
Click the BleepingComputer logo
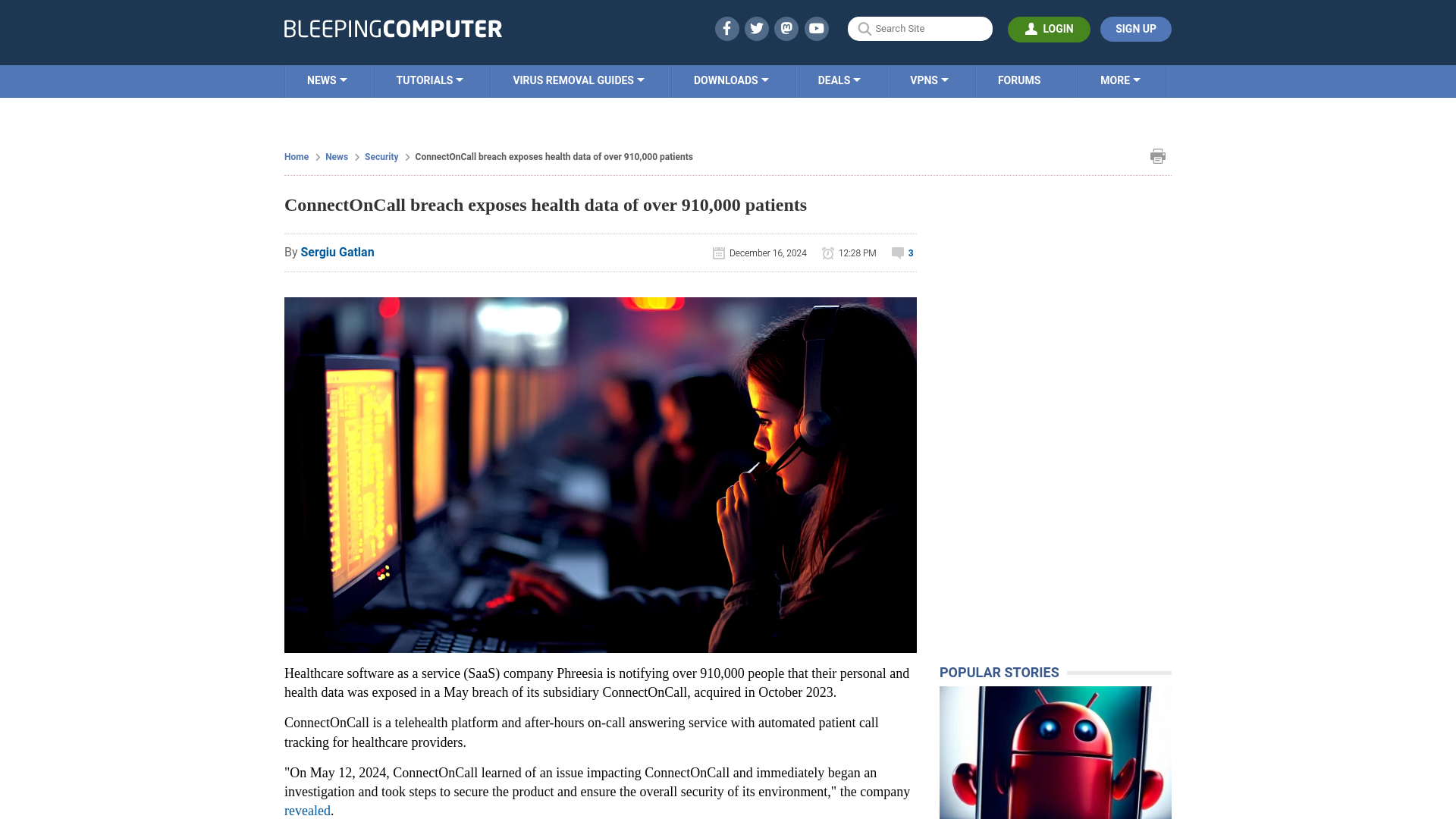[393, 29]
